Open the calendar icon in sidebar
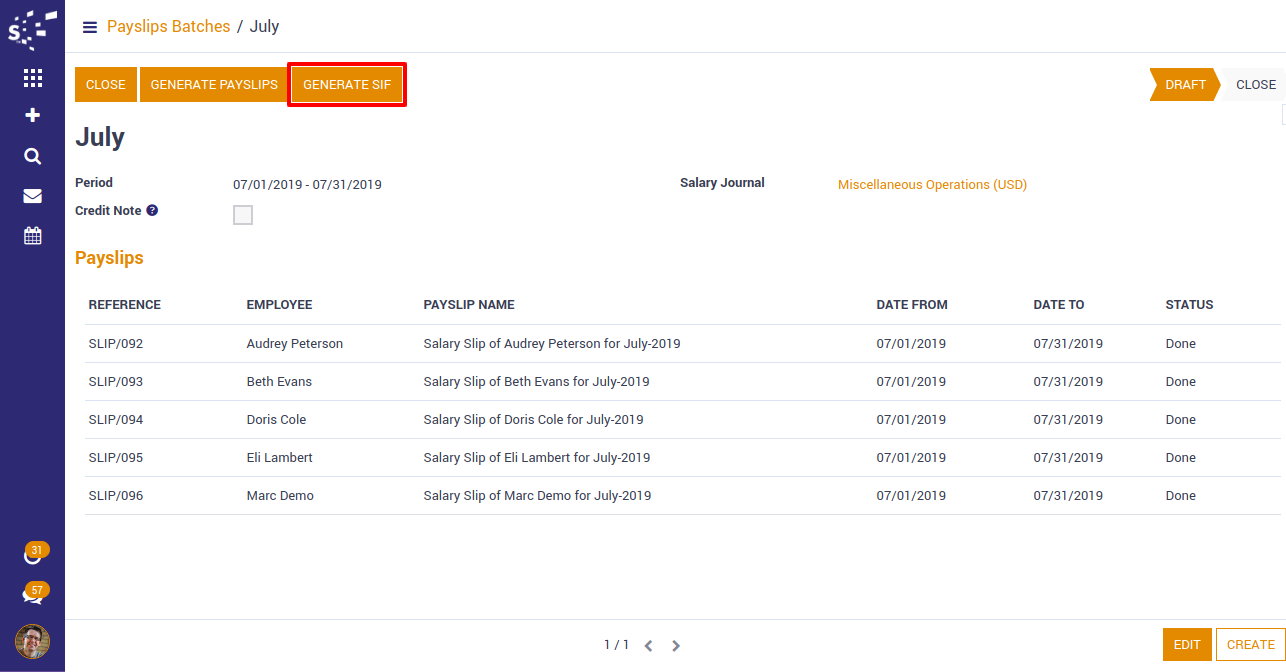Image resolution: width=1286 pixels, height=672 pixels. [x=32, y=236]
